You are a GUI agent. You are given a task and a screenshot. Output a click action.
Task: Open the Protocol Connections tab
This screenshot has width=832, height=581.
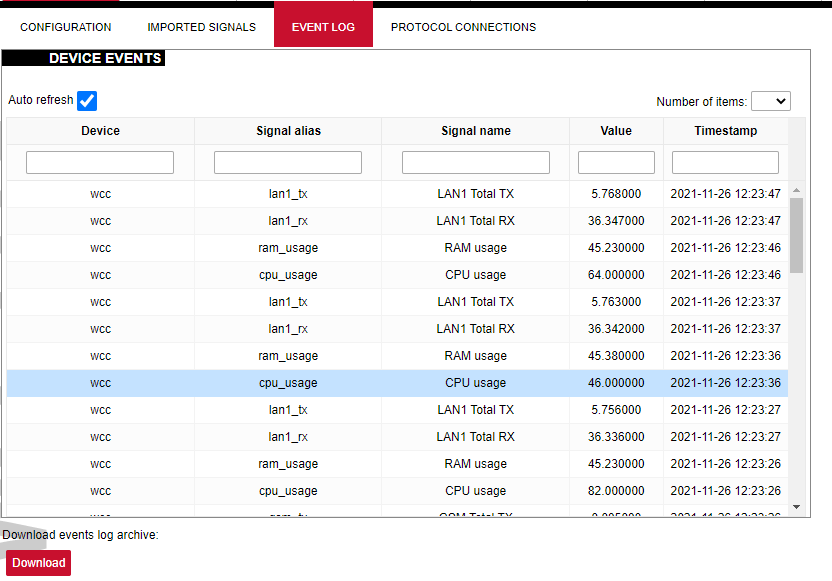point(463,27)
